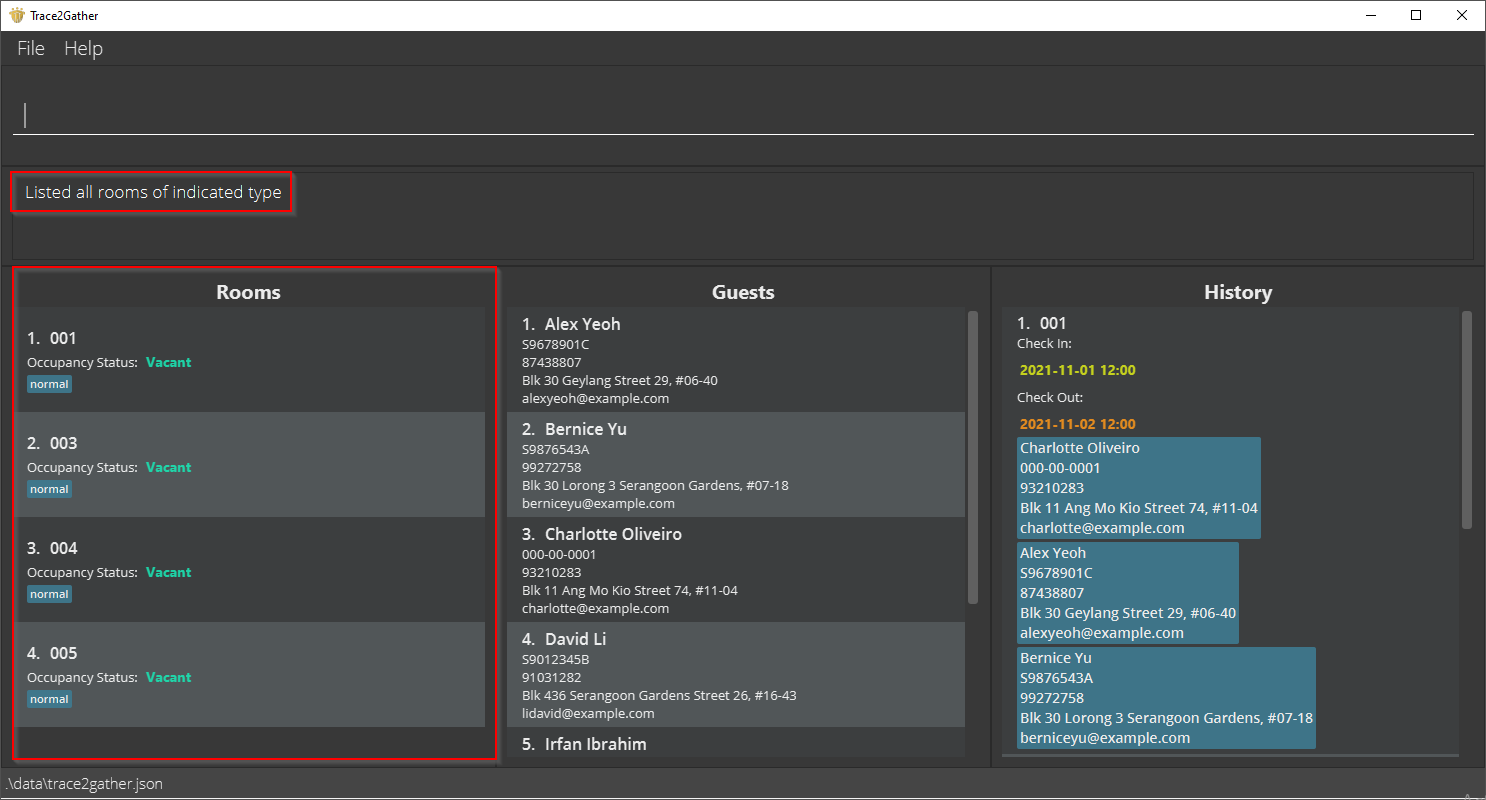Click Vacant status of room 003
This screenshot has width=1486, height=800.
(168, 467)
